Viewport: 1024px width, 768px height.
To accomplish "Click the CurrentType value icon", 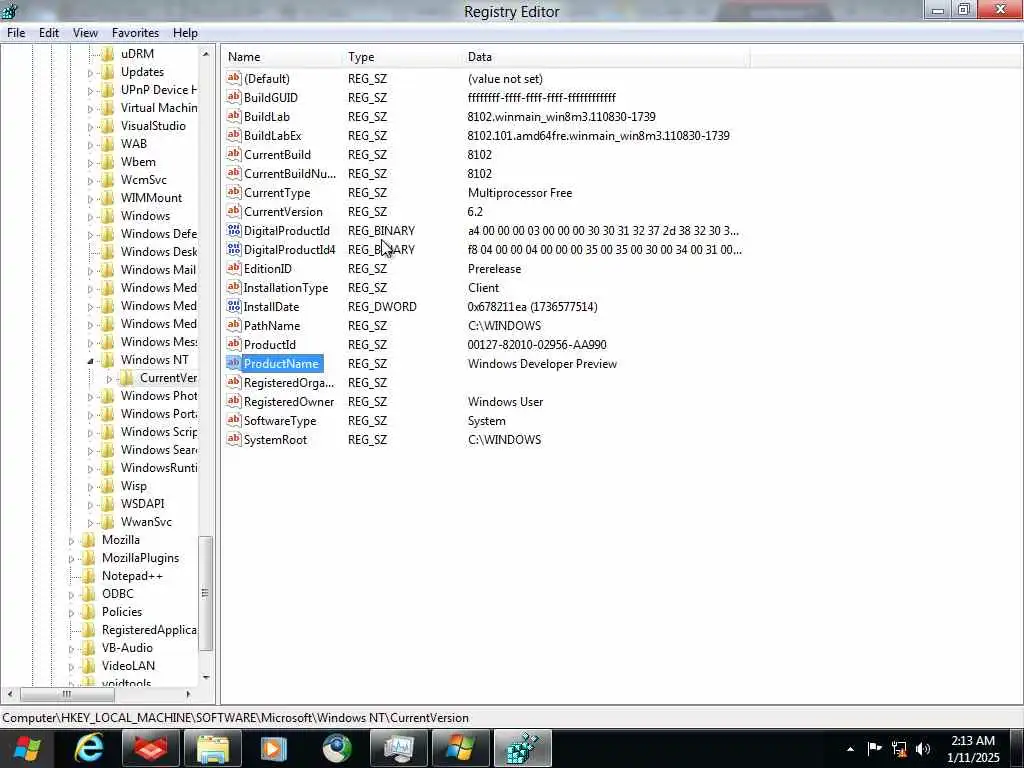I will pyautogui.click(x=234, y=193).
